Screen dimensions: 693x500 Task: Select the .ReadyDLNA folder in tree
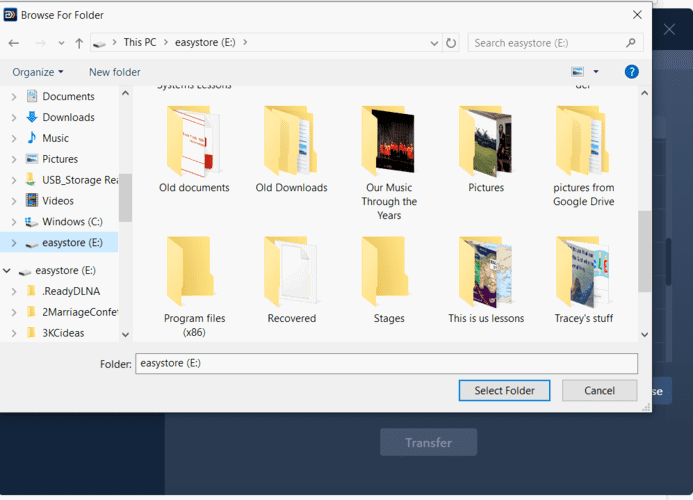coord(71,291)
